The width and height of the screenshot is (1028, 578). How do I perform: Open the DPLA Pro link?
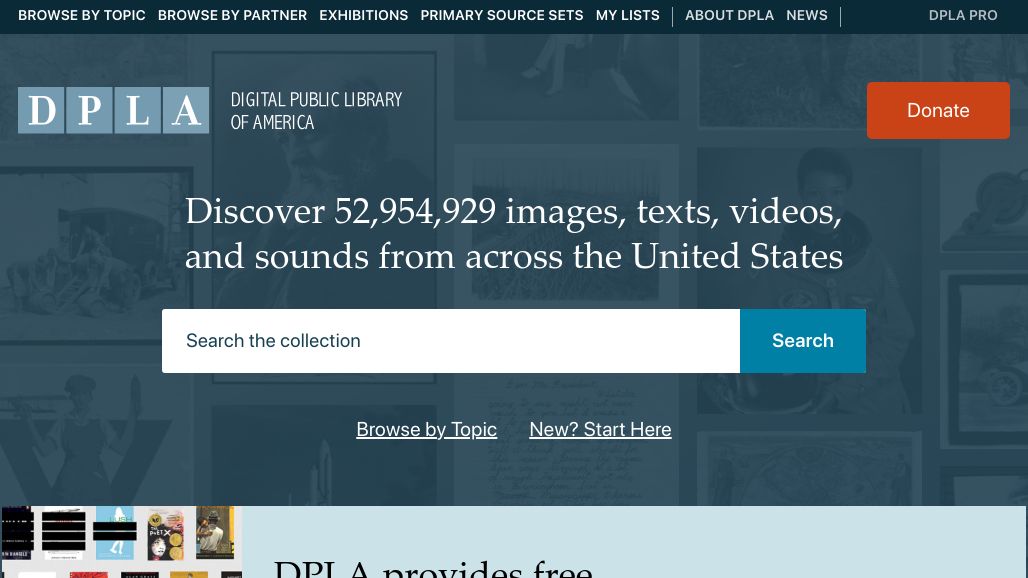(x=962, y=15)
